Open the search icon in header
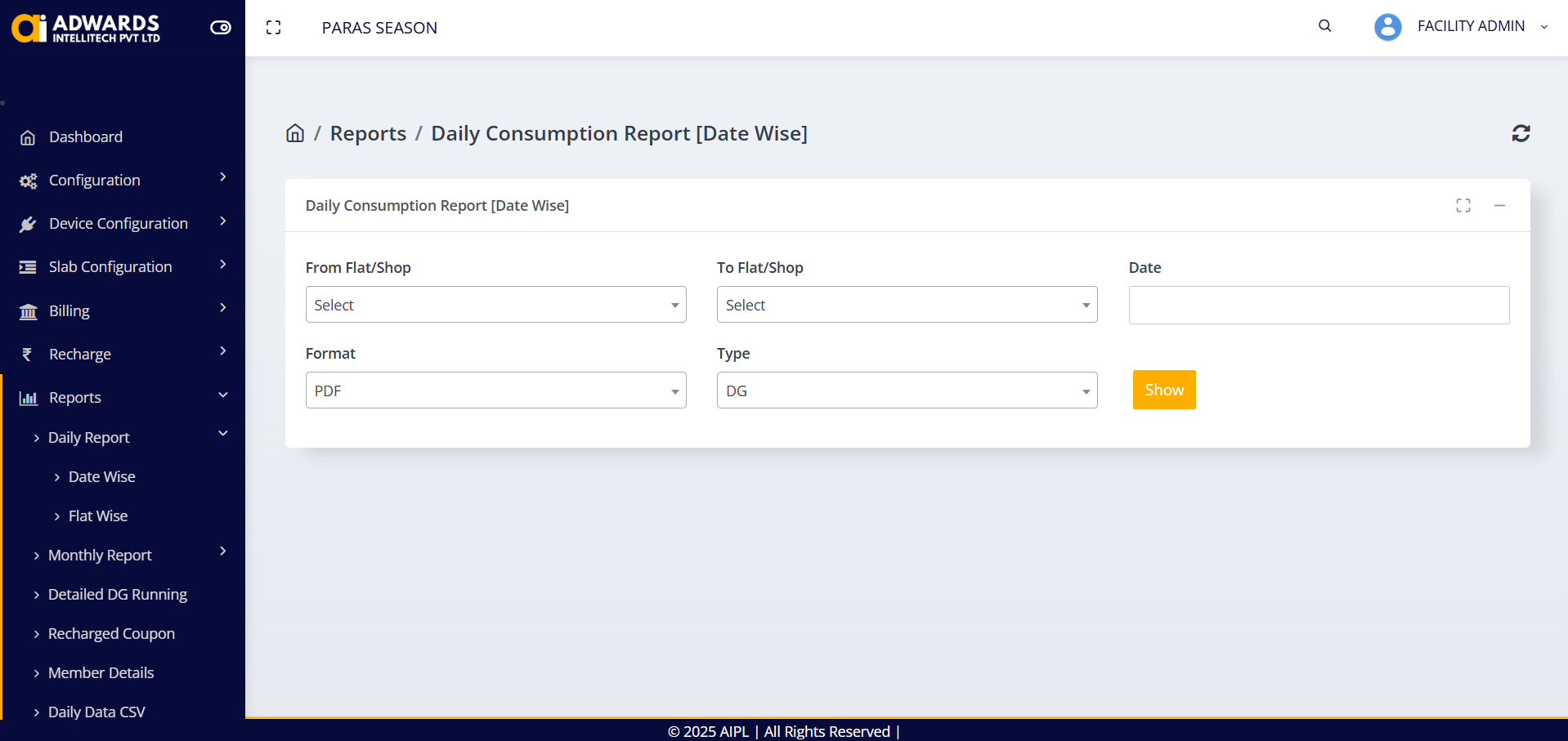Viewport: 1568px width, 741px height. 1324,26
